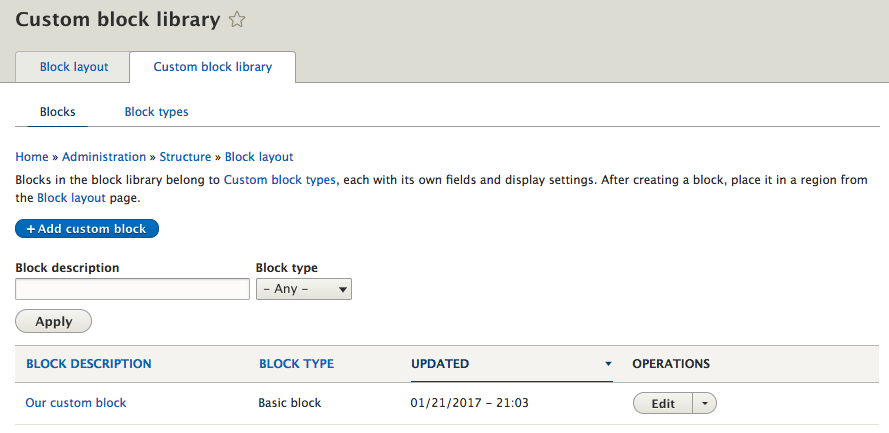Click the Apply filter button

point(54,321)
